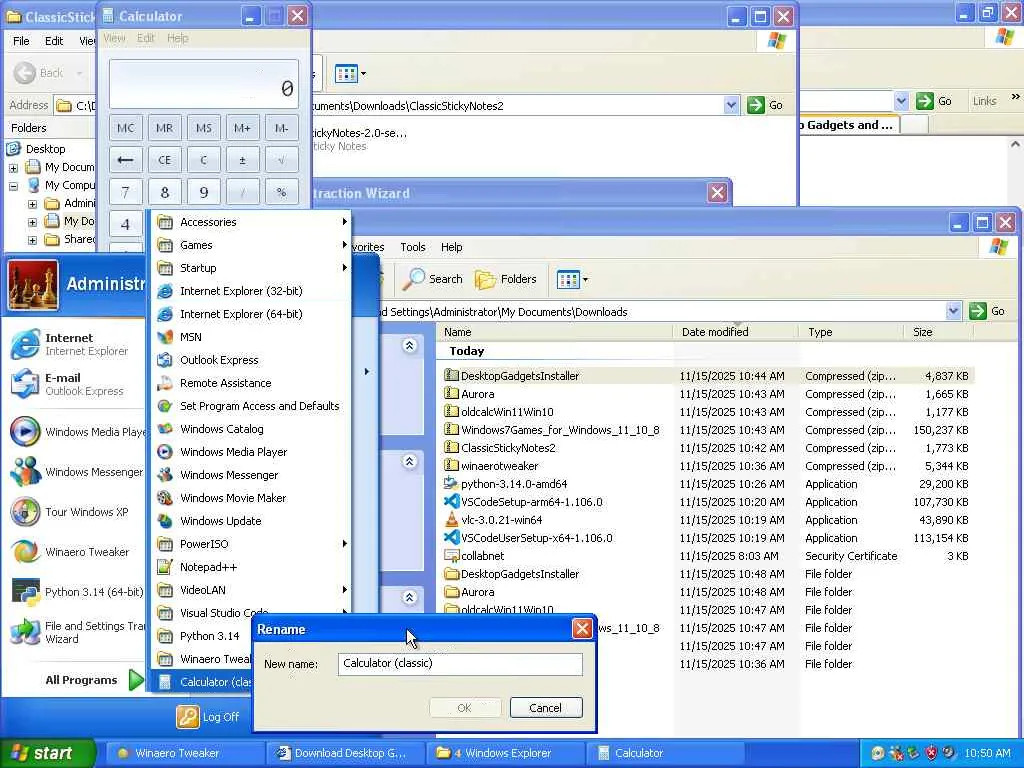The height and width of the screenshot is (768, 1024).
Task: Toggle Folders pane in Downloads window toolbar
Action: click(x=506, y=280)
